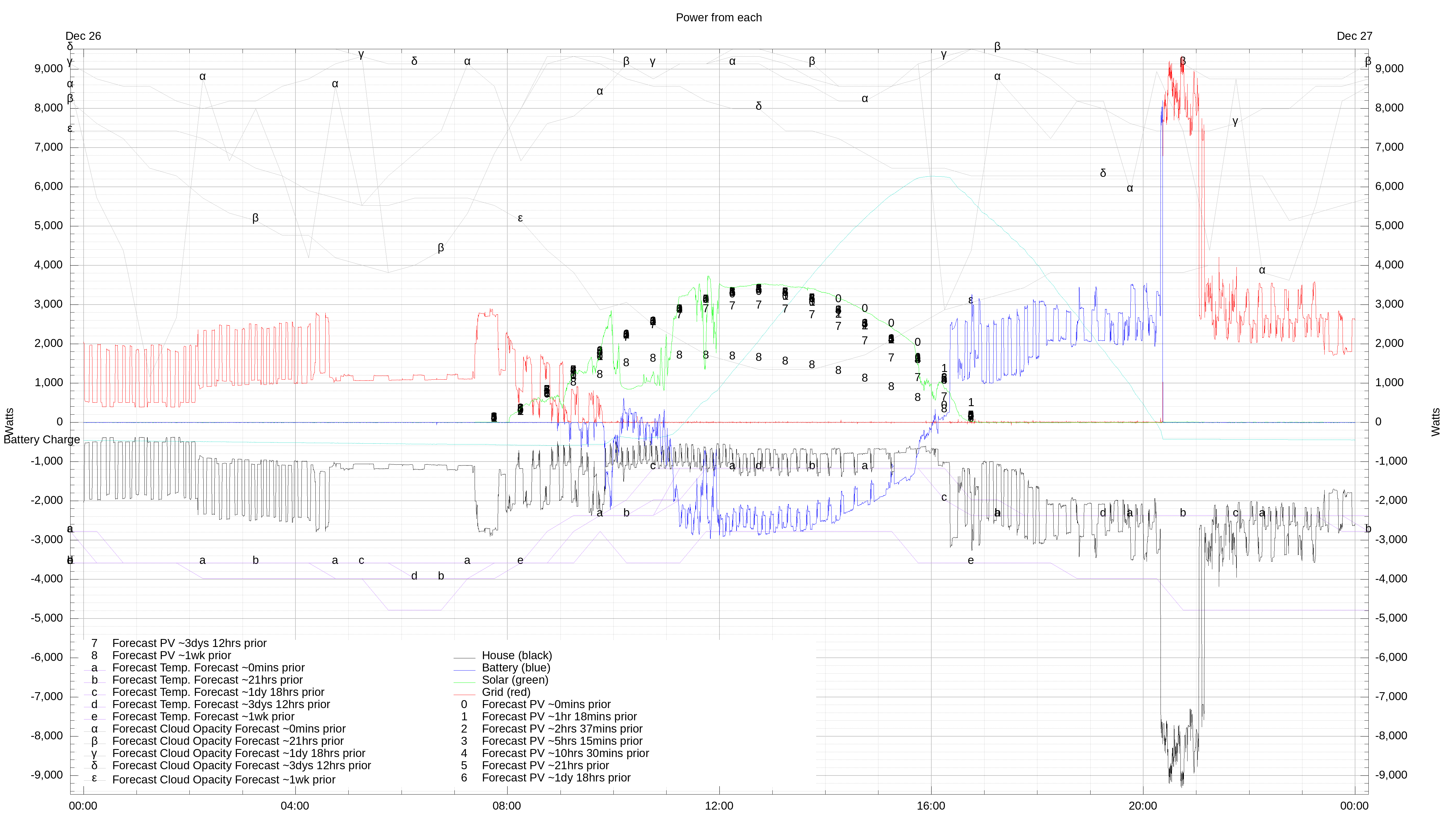Click legend "Forecast PV ~3dys 12hrs prior"
This screenshot has width=1456, height=819.
point(189,643)
